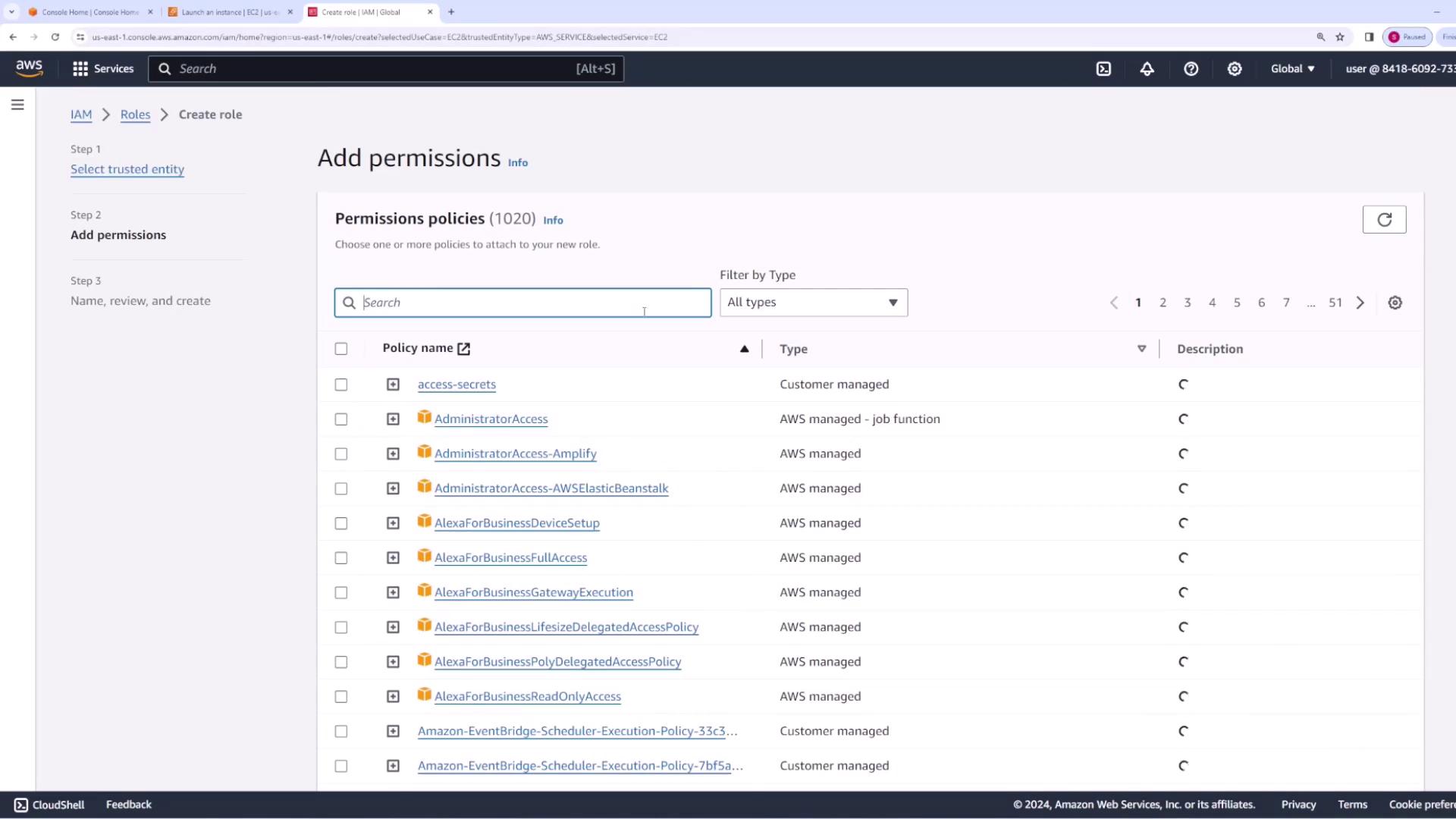Open the notifications bell
The height and width of the screenshot is (819, 1456).
(x=1147, y=69)
